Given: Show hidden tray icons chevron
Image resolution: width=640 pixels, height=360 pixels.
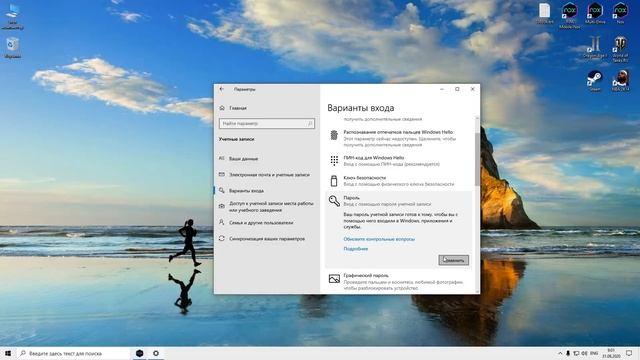Looking at the screenshot, I should tap(560, 353).
